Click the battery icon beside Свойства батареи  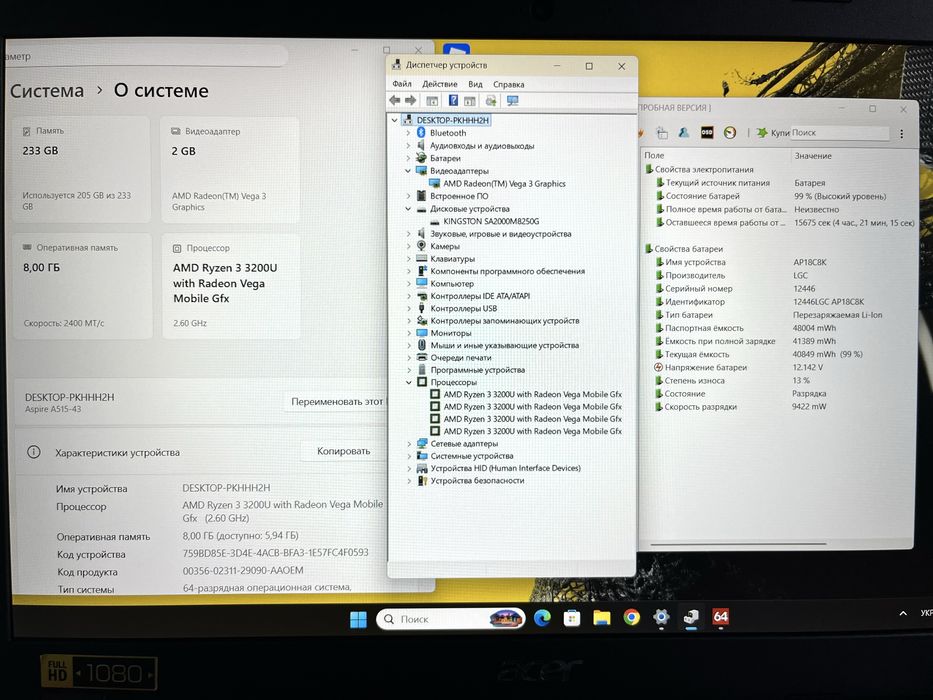(649, 249)
